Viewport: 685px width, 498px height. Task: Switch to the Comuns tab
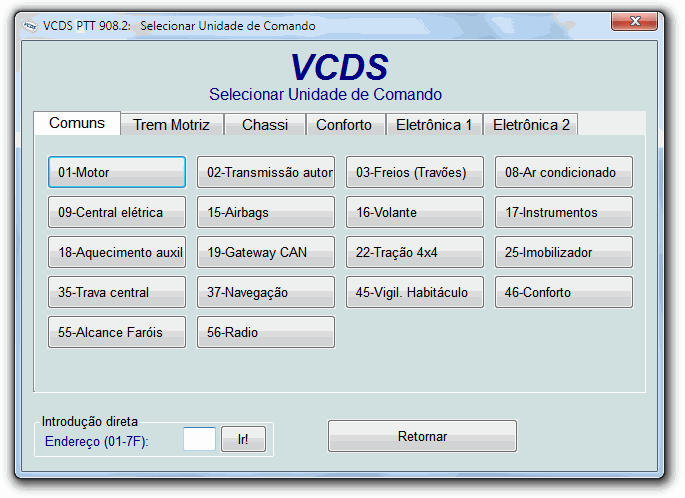point(77,123)
